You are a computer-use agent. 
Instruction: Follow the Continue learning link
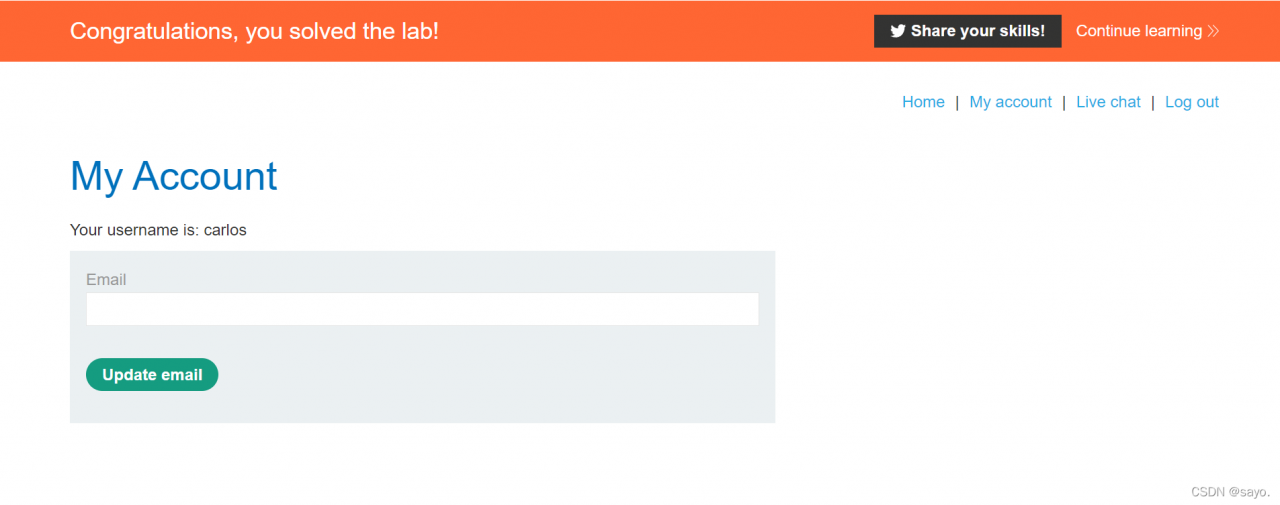coord(1147,31)
